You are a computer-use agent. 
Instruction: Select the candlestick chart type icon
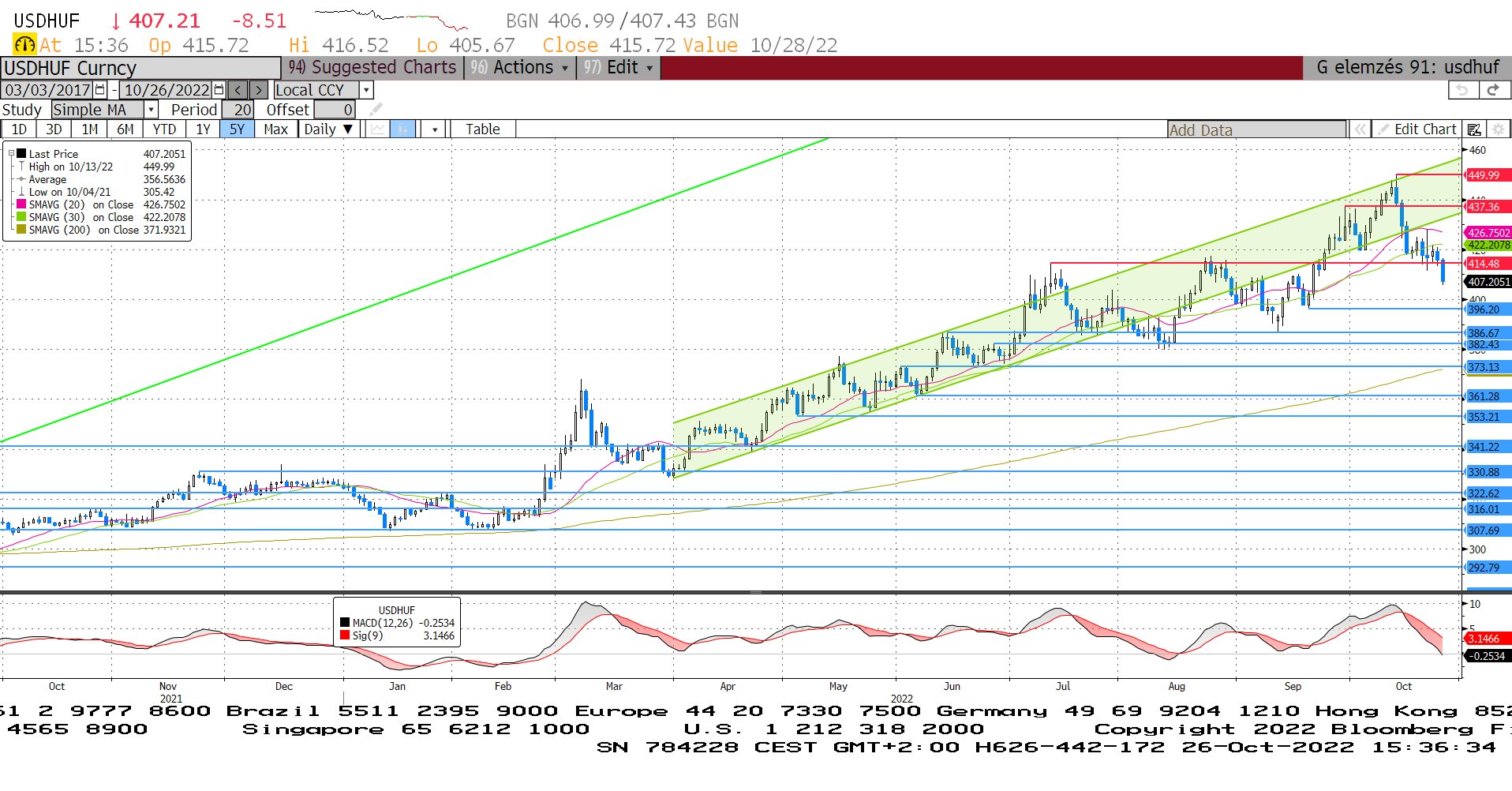[402, 129]
